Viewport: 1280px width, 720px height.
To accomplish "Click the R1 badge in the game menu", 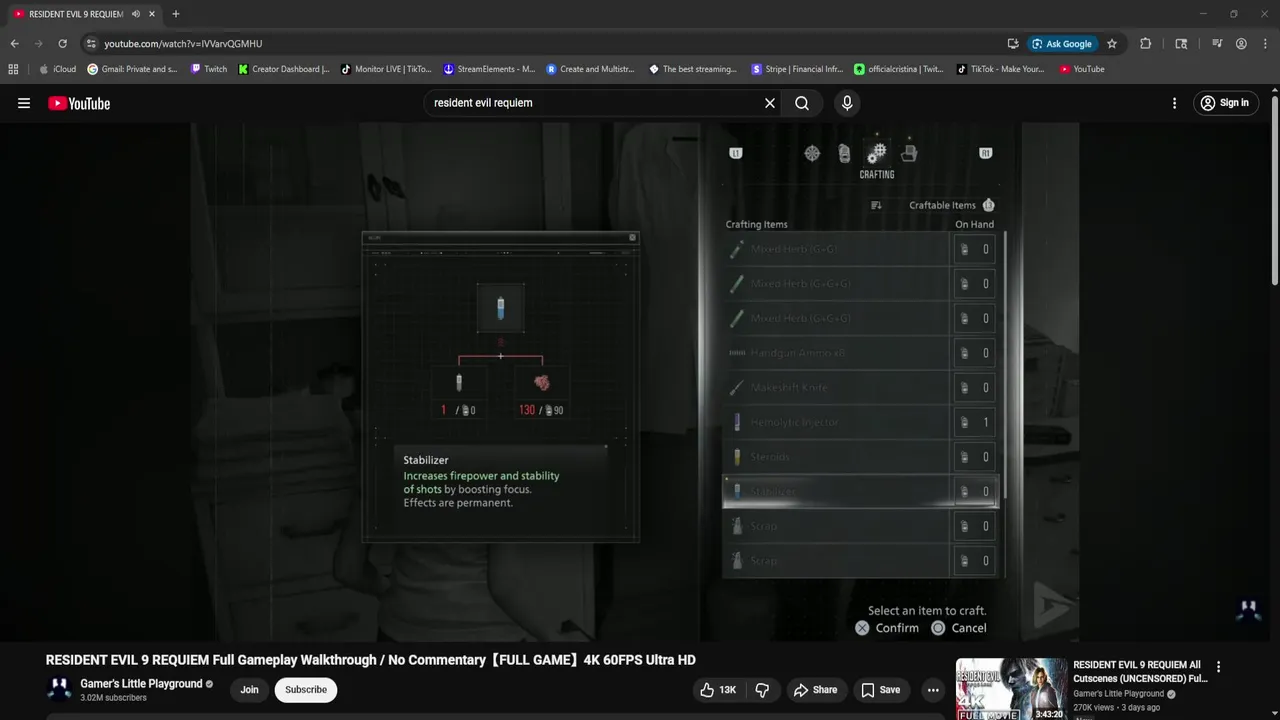I will click(x=986, y=153).
